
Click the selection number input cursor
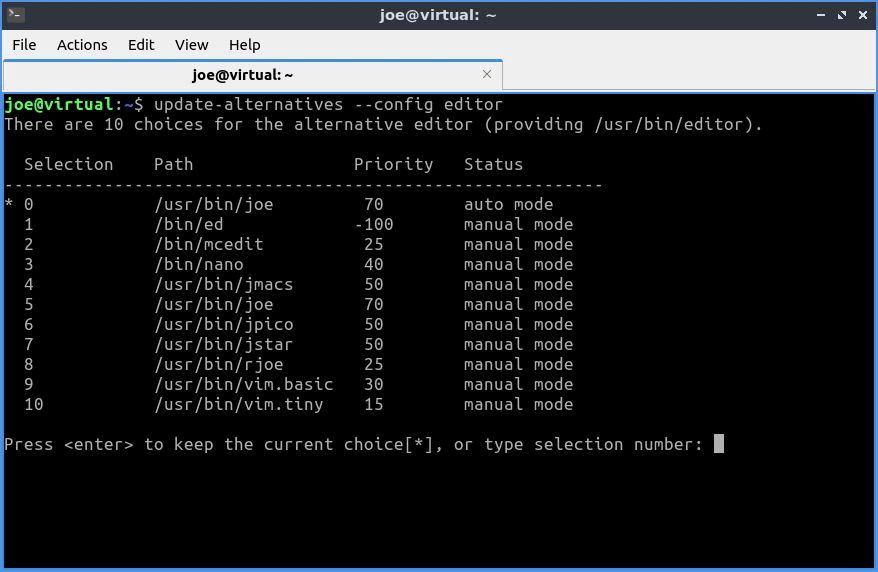pyautogui.click(x=719, y=444)
